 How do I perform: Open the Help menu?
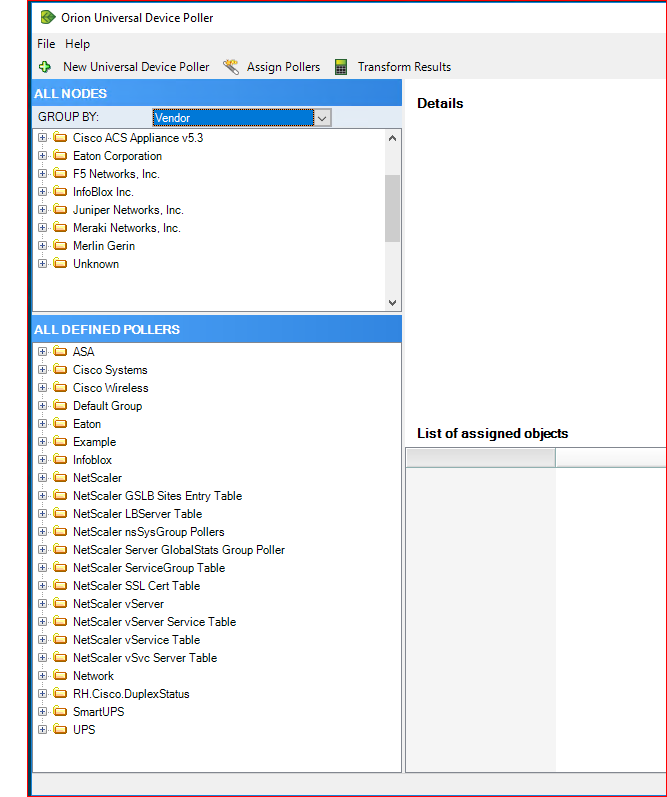point(77,44)
